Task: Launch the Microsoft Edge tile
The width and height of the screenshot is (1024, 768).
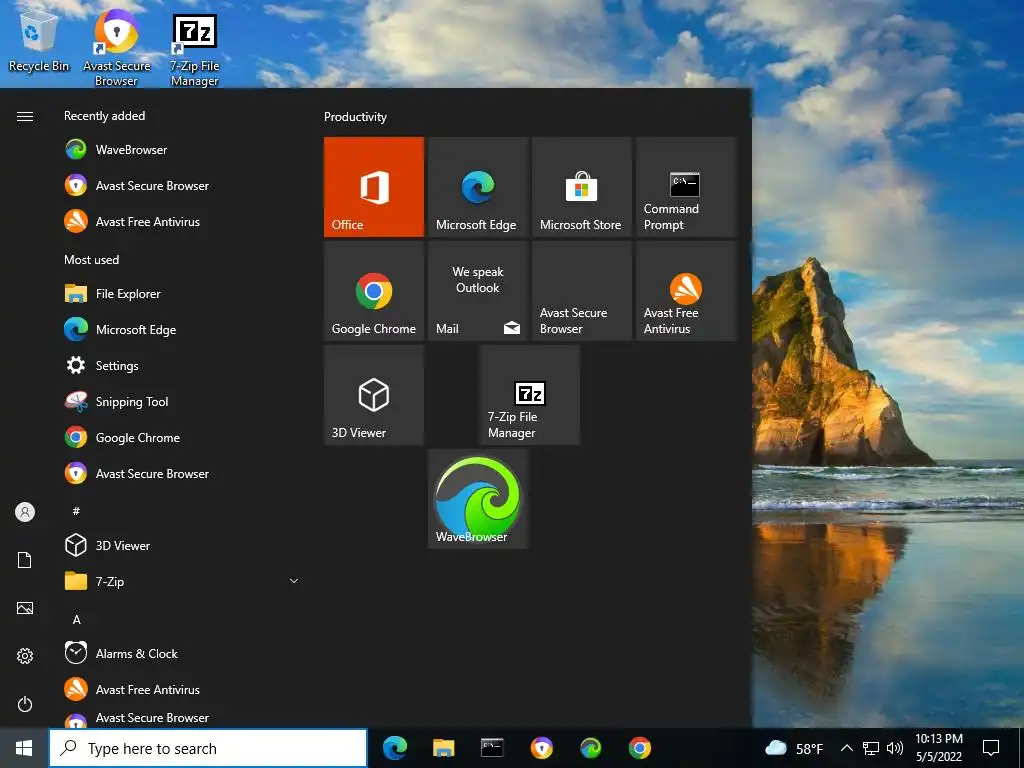Action: [x=477, y=187]
